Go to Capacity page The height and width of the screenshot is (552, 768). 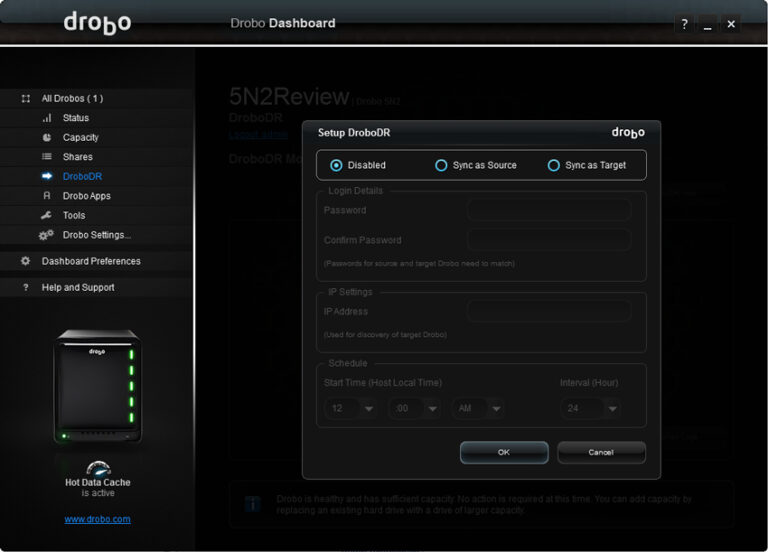tap(81, 138)
